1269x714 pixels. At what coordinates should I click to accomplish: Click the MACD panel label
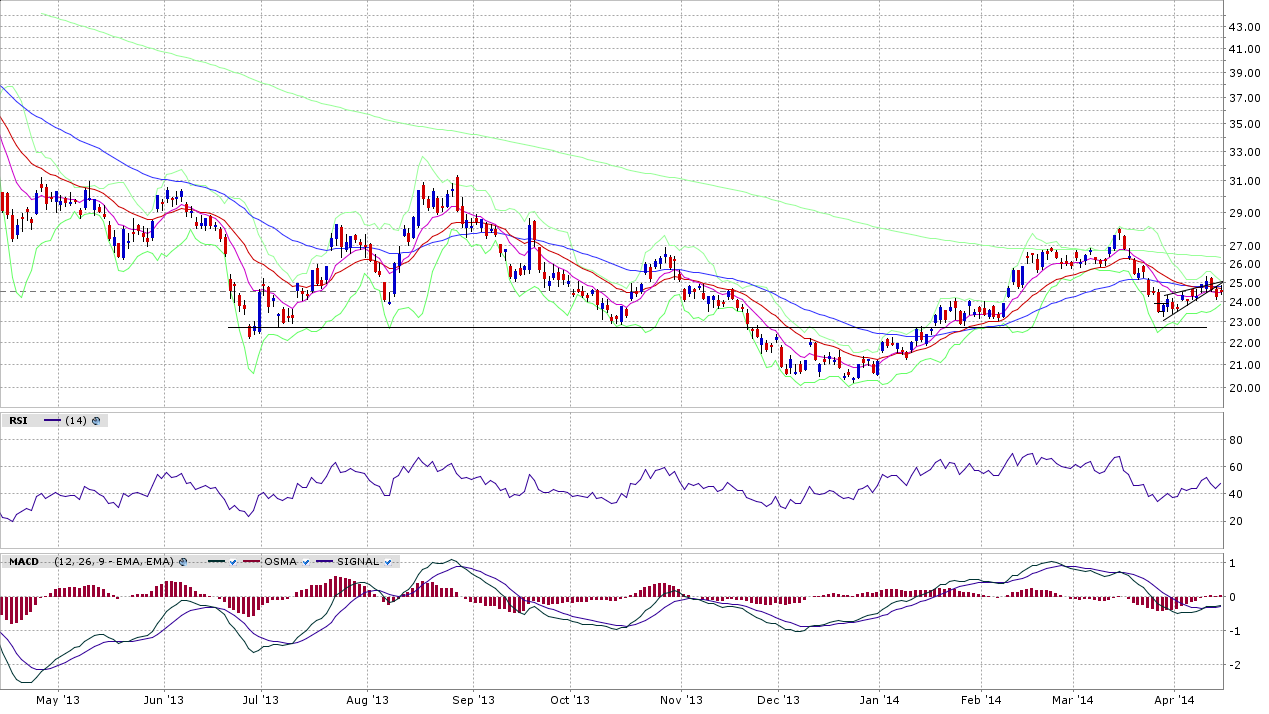22,562
